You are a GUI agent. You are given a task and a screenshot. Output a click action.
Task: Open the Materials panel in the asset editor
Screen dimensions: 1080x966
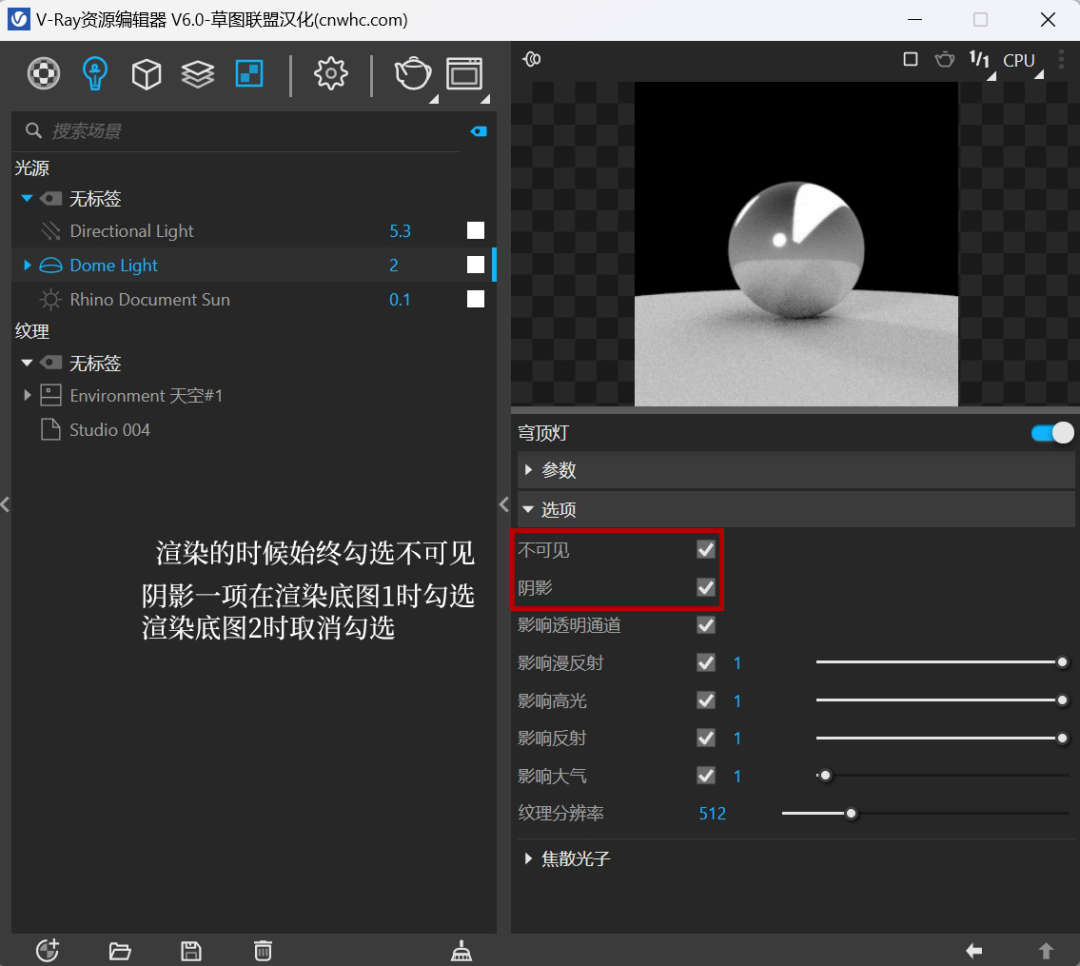click(43, 74)
